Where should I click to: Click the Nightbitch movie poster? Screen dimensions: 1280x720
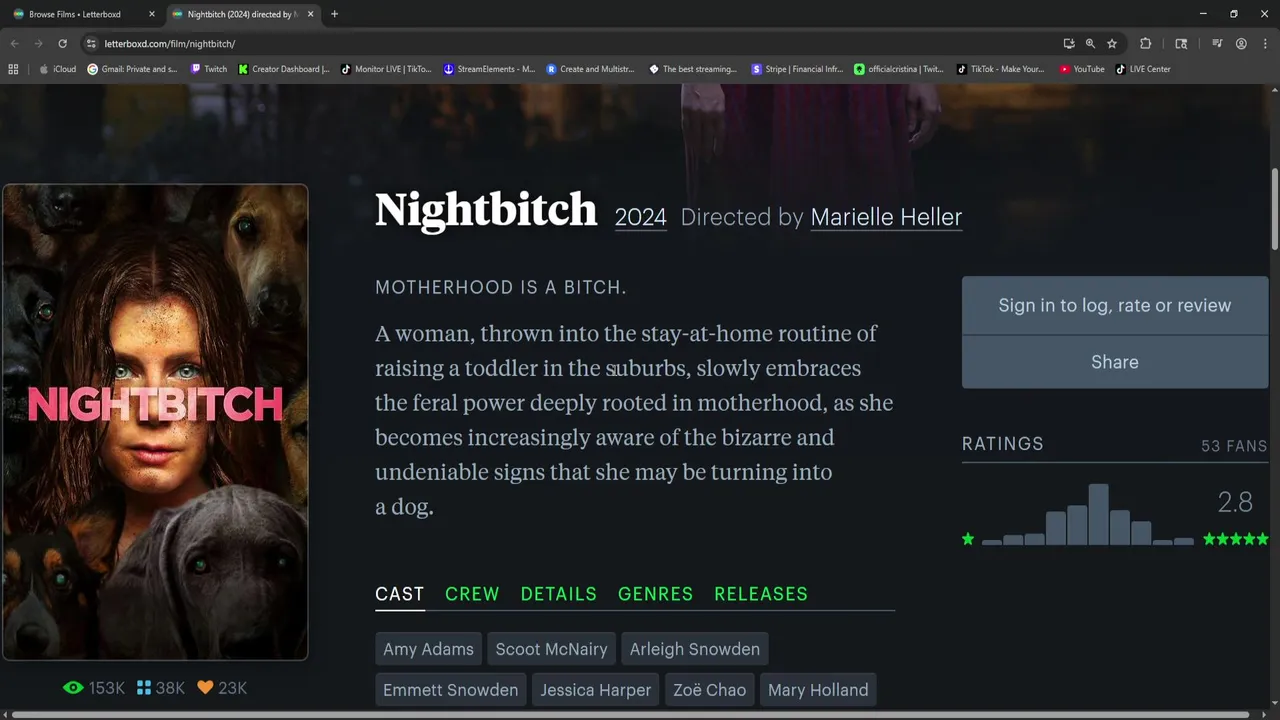point(155,422)
